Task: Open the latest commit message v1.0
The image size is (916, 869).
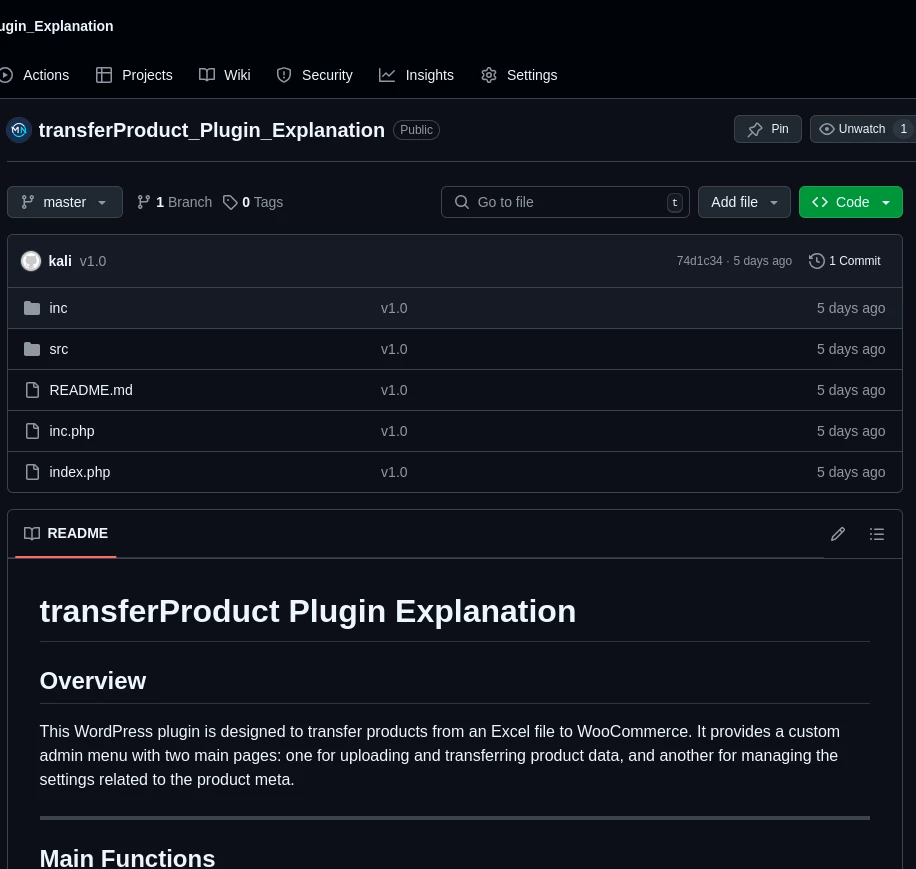Action: (x=93, y=261)
